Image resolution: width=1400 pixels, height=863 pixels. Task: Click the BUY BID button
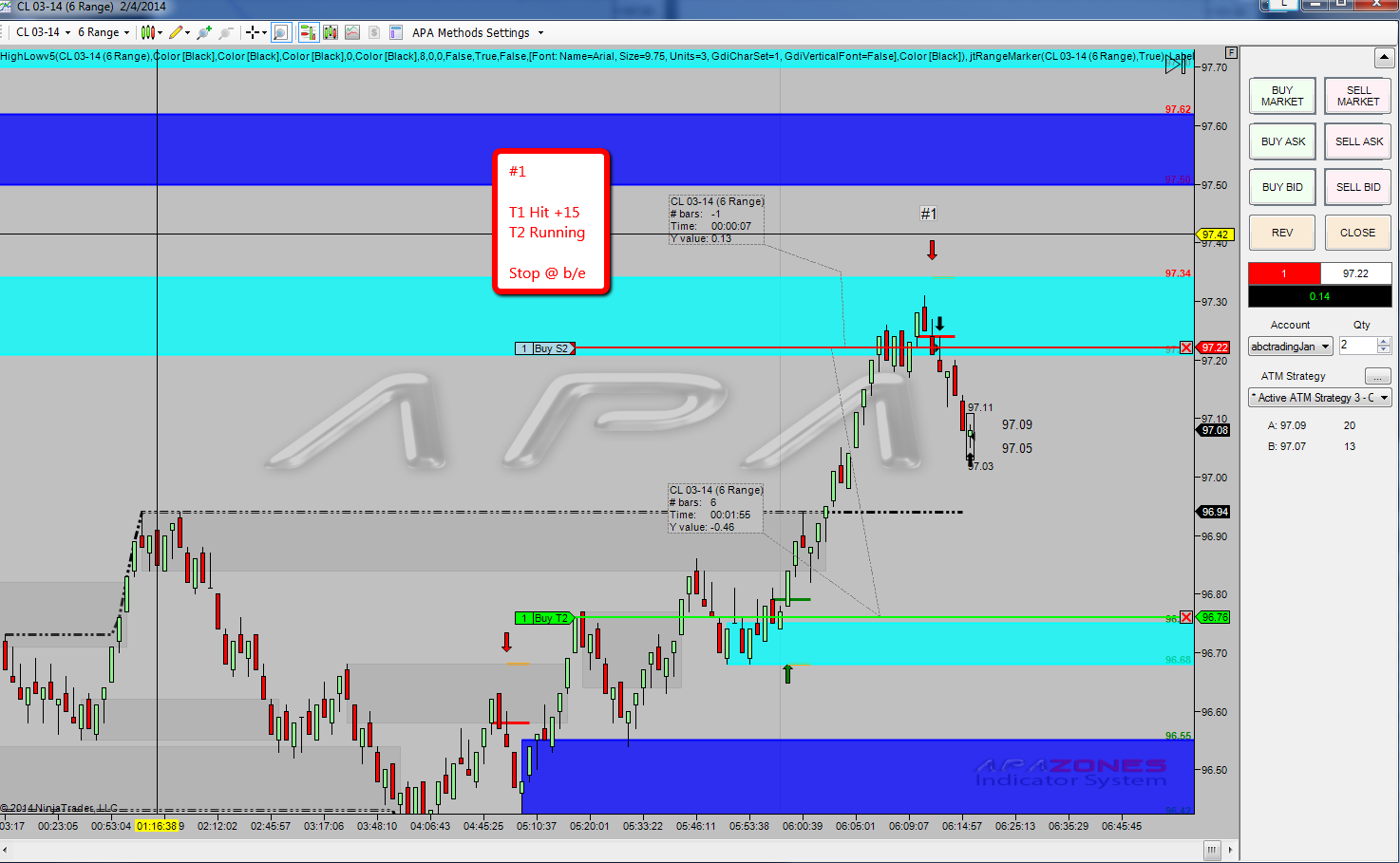click(1282, 187)
